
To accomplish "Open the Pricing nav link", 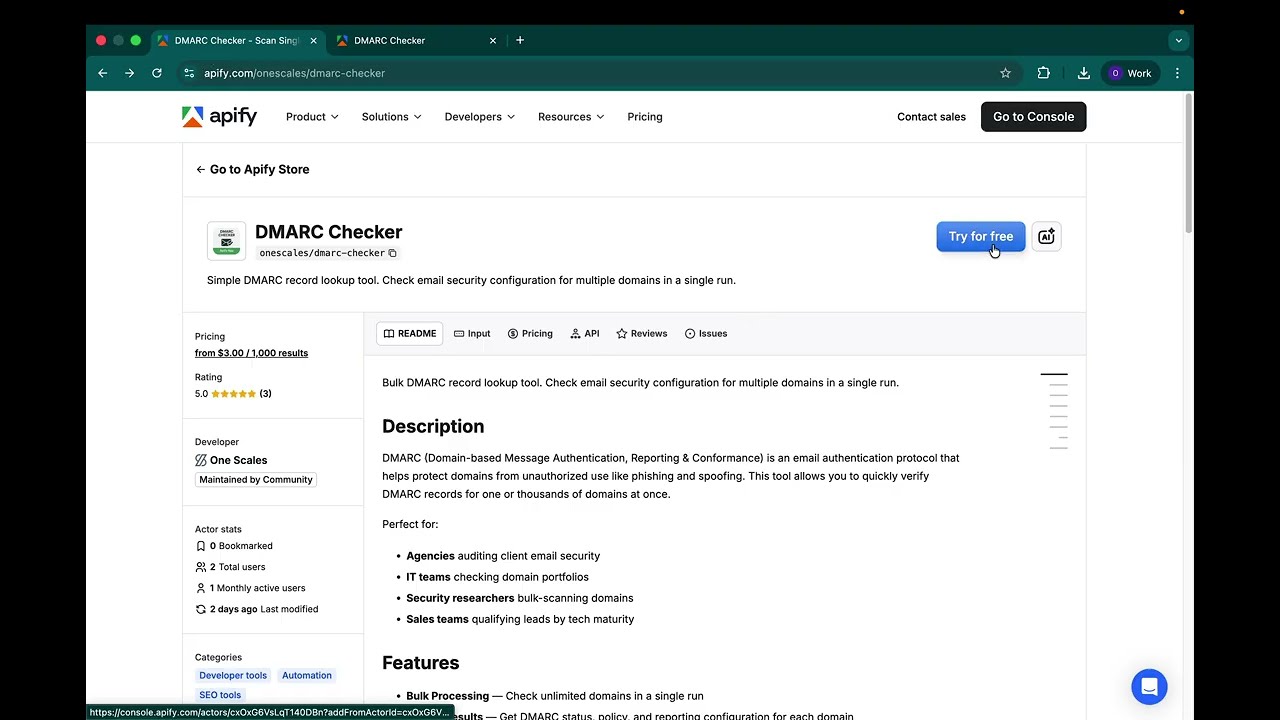I will click(645, 117).
